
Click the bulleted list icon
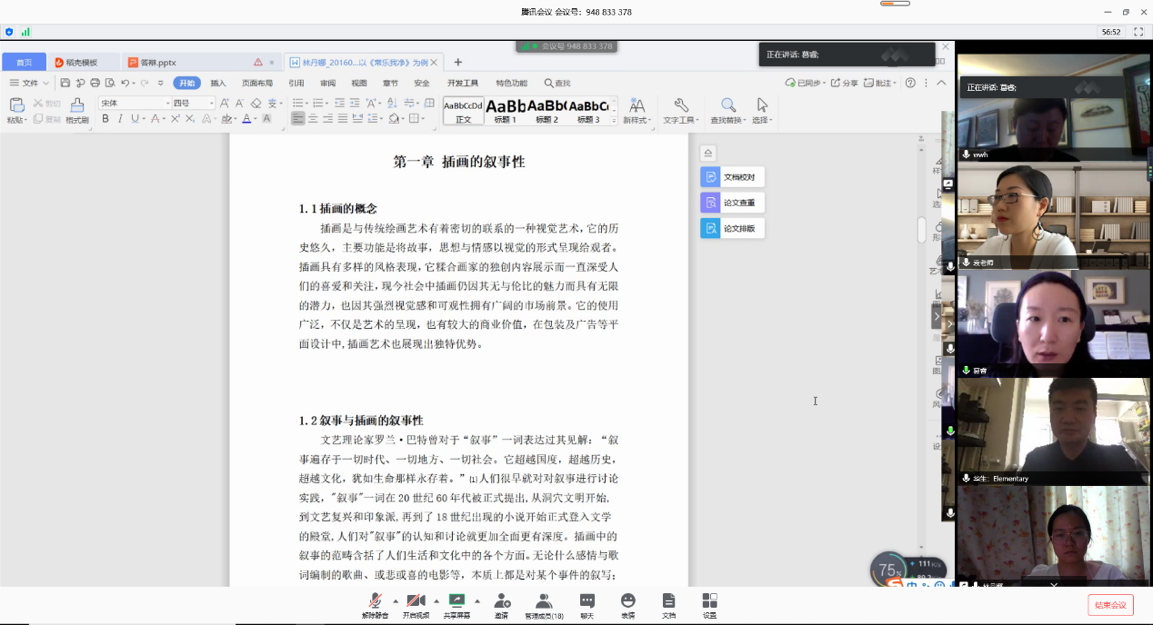click(298, 103)
